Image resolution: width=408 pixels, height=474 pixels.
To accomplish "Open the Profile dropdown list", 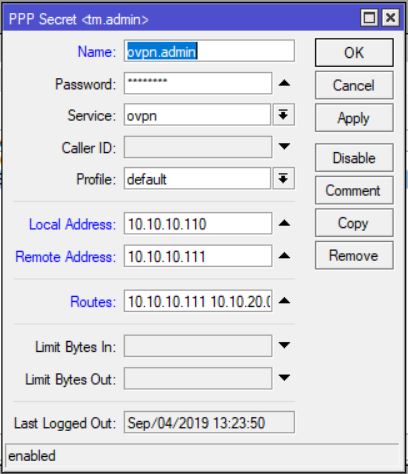I will (x=283, y=178).
